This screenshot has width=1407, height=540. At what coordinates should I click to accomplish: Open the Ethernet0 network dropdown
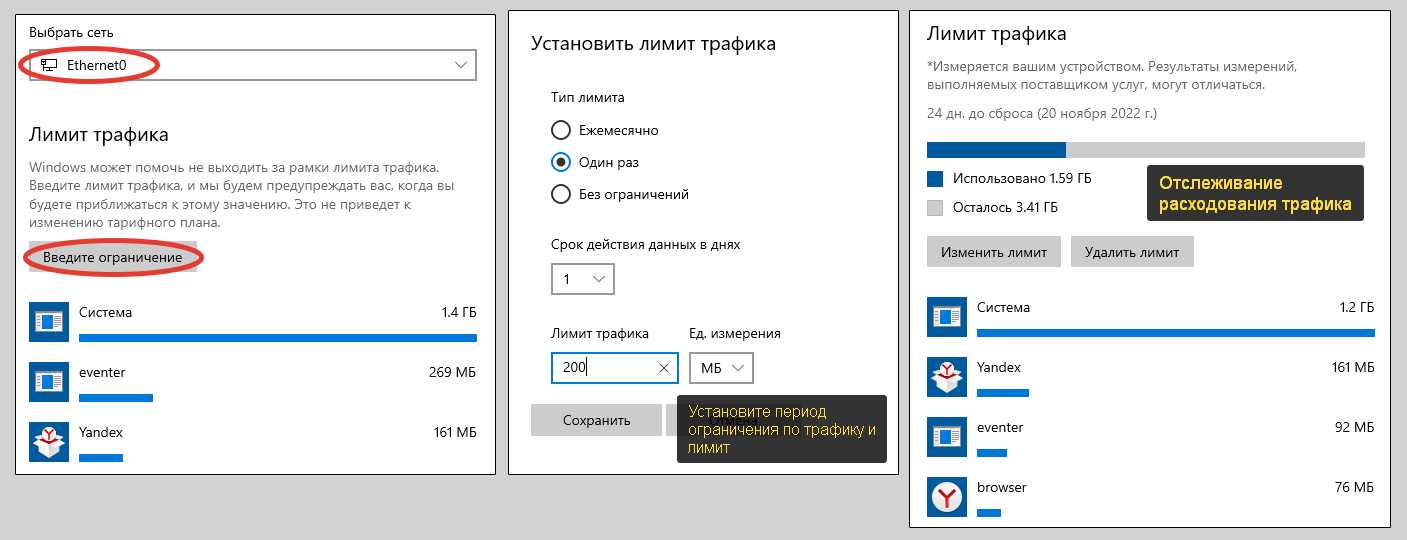pyautogui.click(x=253, y=65)
